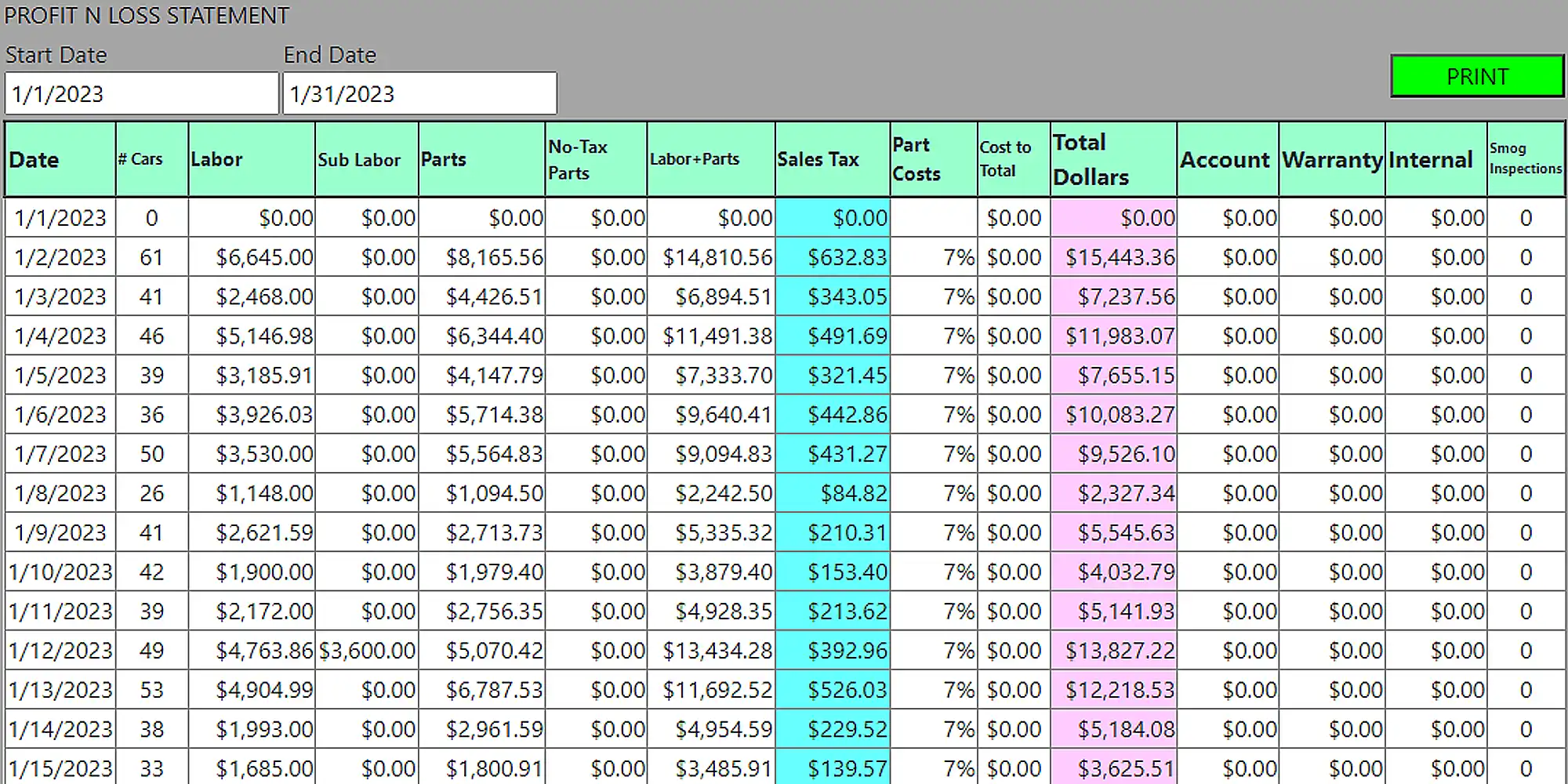Select sales tax cell $84.82

pos(833,492)
